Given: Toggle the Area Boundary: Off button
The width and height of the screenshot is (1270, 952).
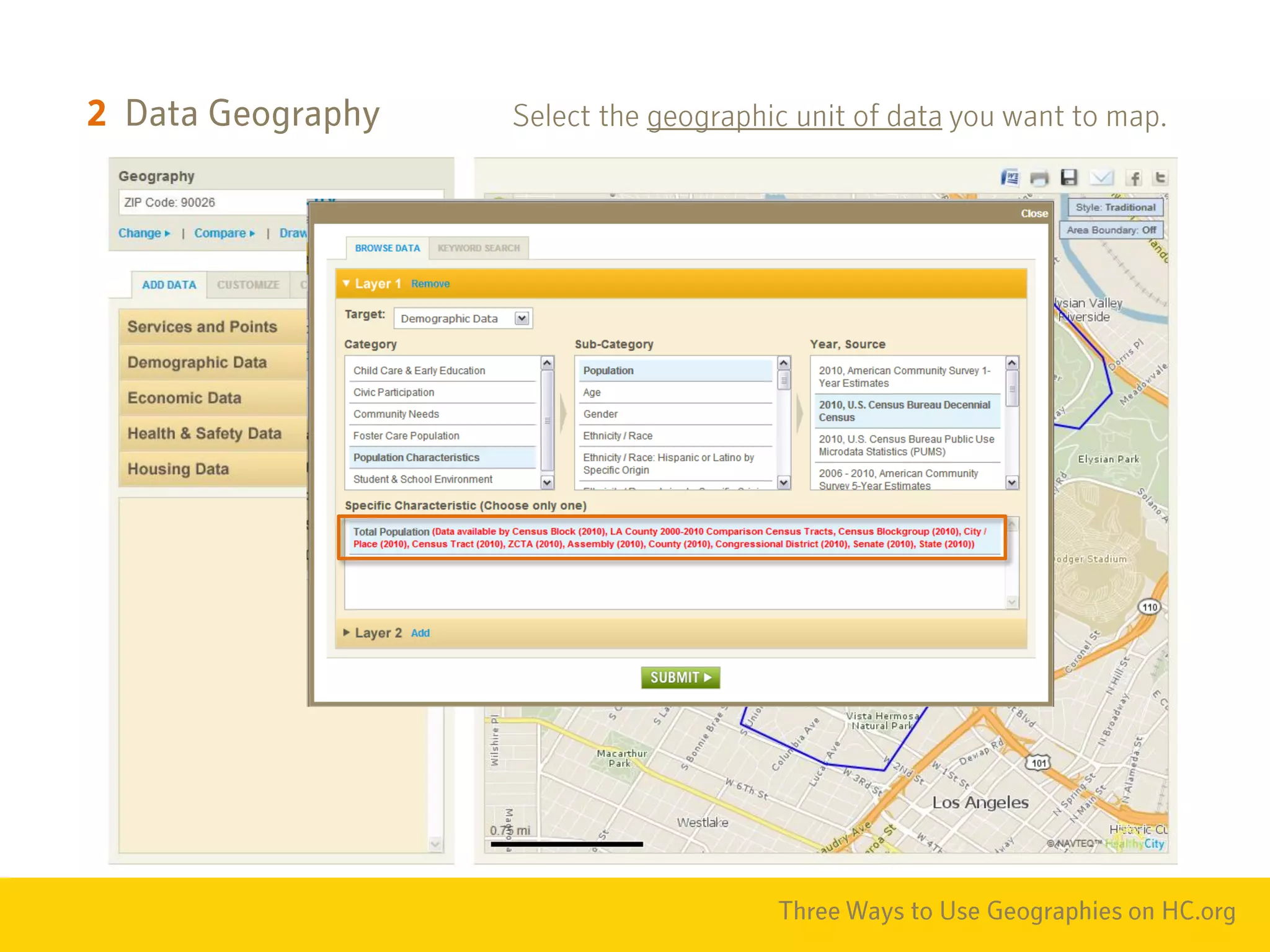Looking at the screenshot, I should 1111,230.
